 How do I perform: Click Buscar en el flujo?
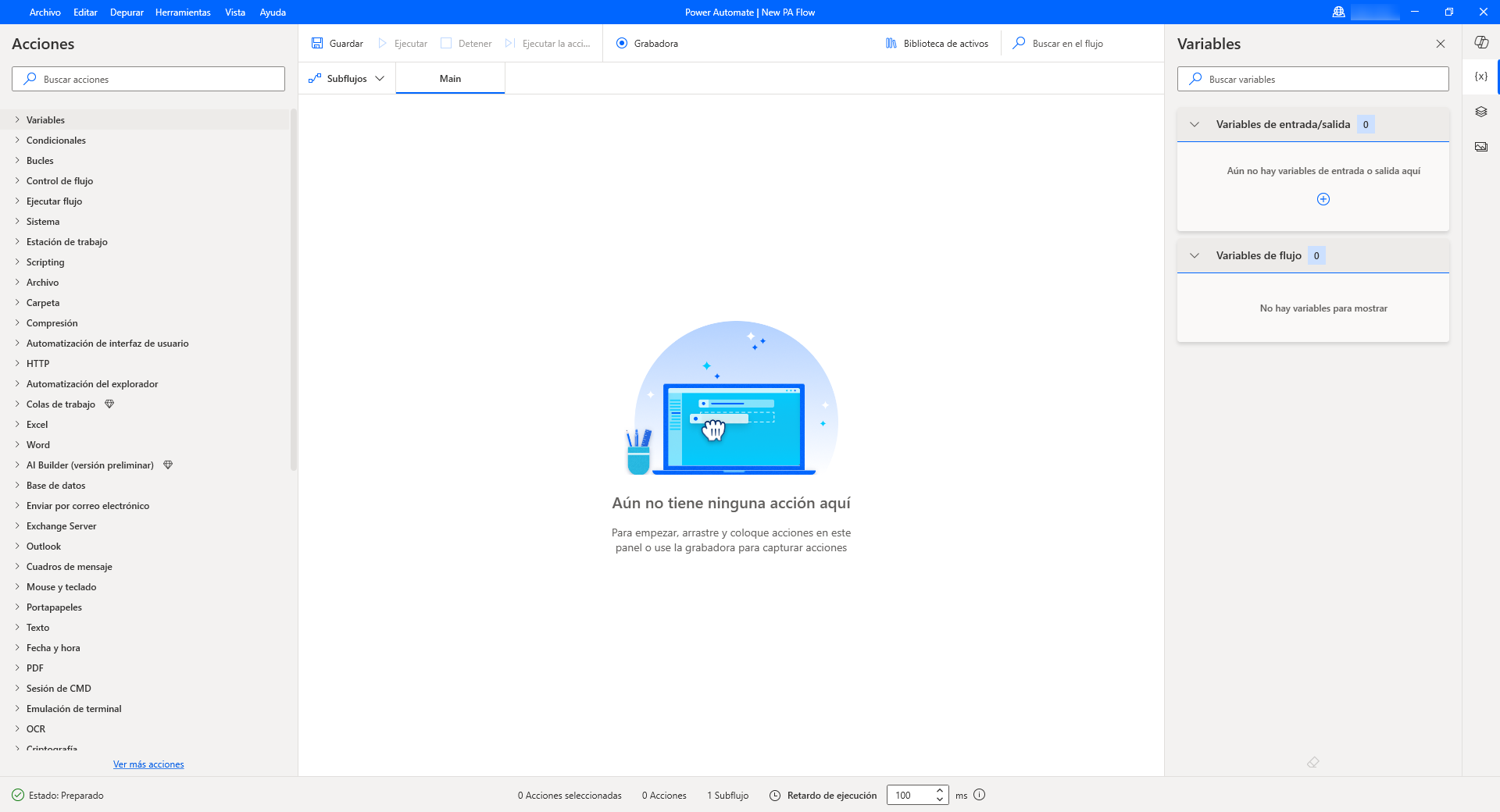tap(1058, 44)
